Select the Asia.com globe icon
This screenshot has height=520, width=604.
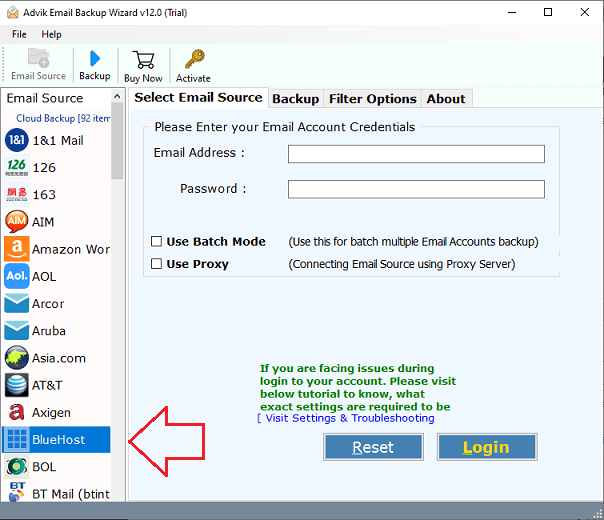pos(17,358)
